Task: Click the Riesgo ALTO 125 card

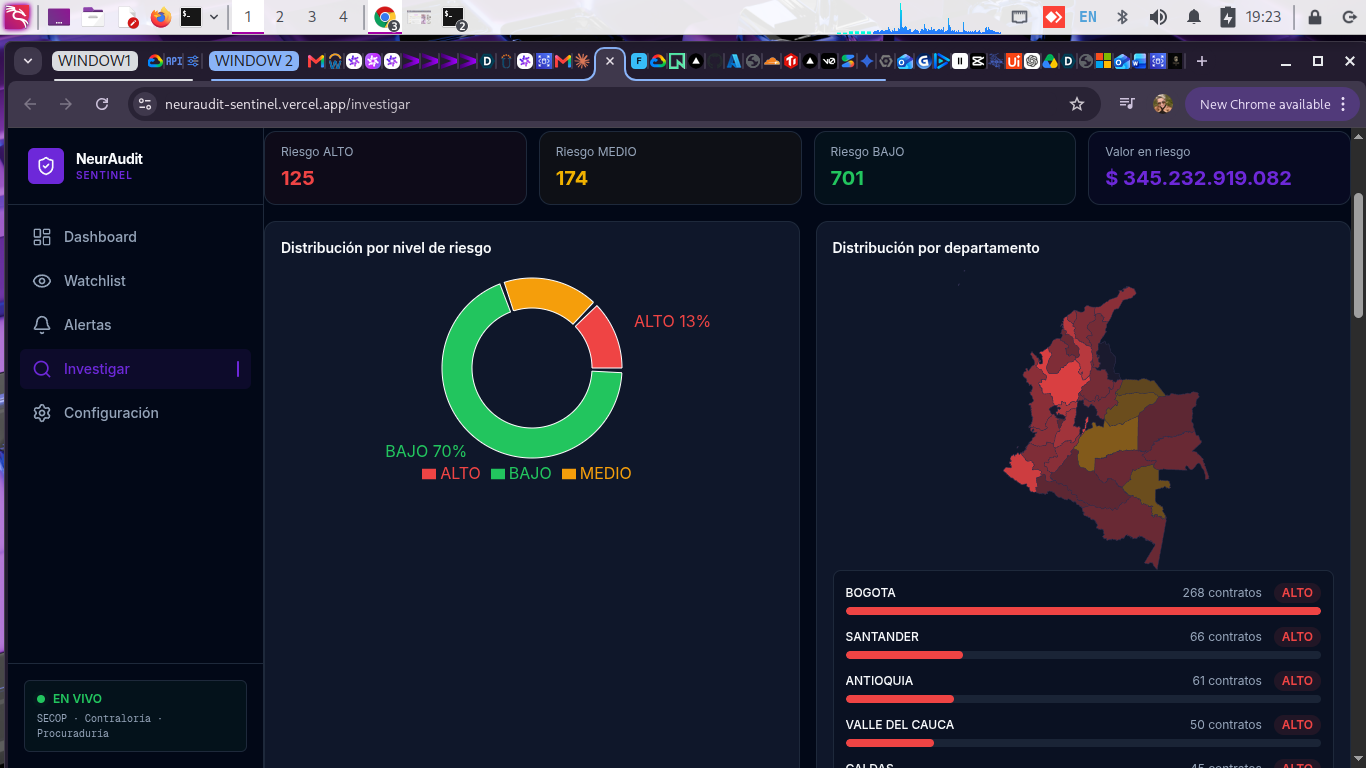Action: click(x=395, y=168)
